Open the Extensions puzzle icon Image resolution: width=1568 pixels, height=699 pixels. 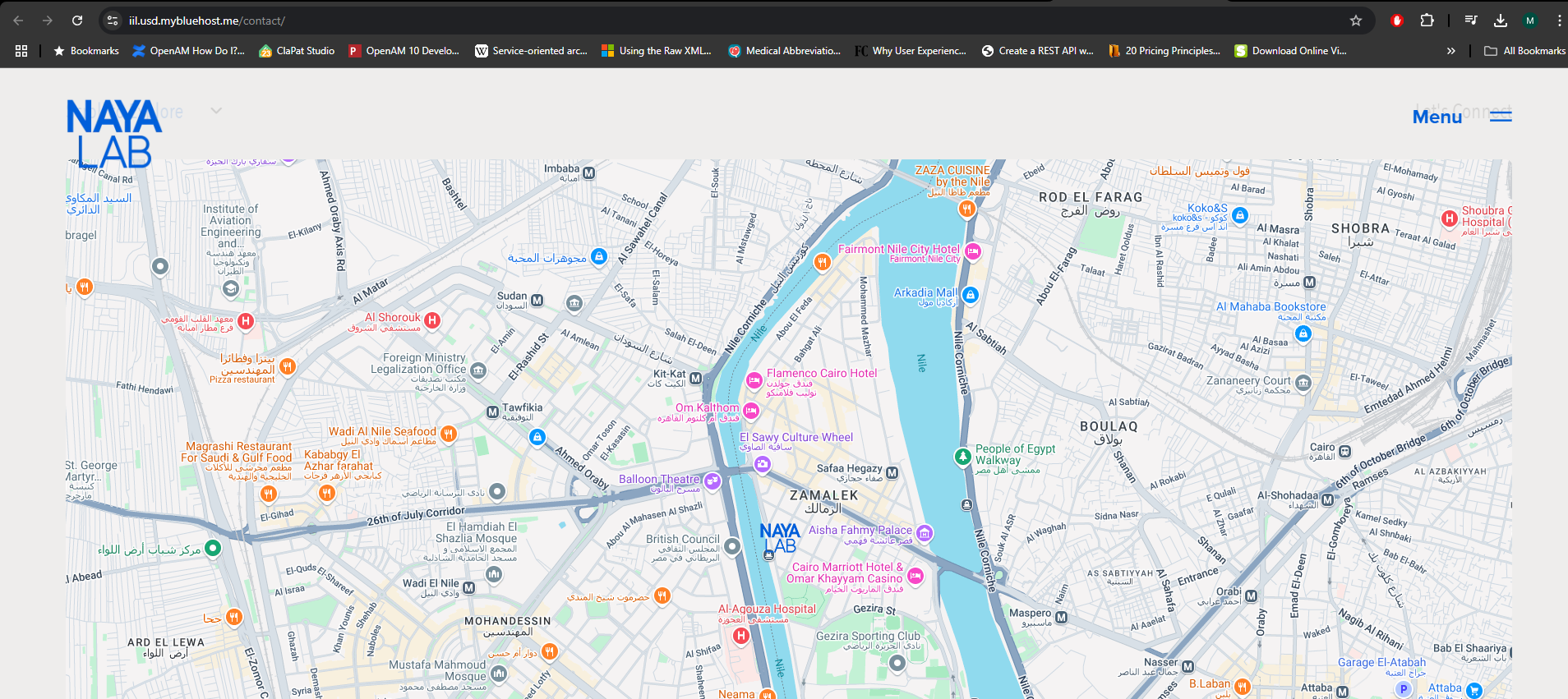point(1427,21)
